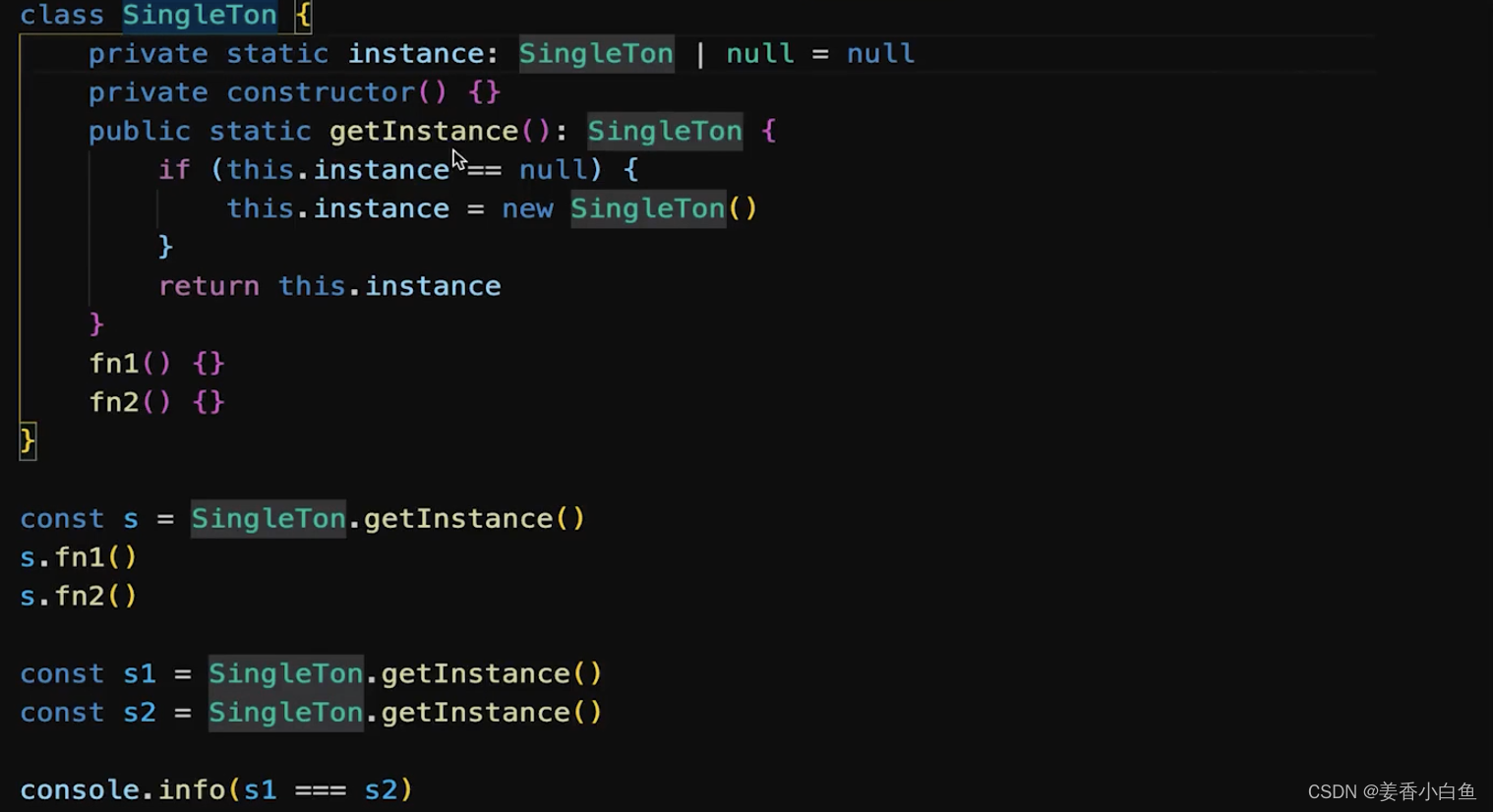Image resolution: width=1493 pixels, height=812 pixels.
Task: Click getInstance() in the 'const s2' line
Action: click(492, 712)
